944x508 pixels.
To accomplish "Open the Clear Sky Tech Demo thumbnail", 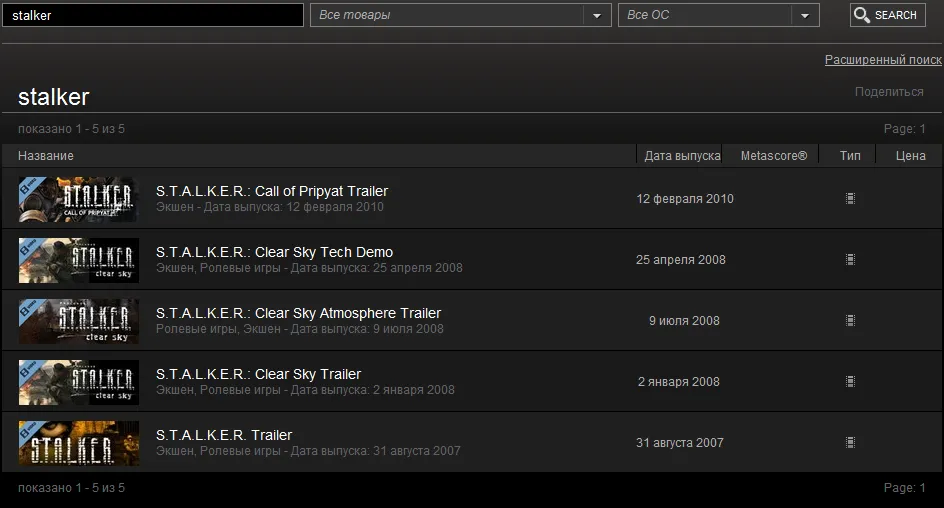I will click(79, 260).
